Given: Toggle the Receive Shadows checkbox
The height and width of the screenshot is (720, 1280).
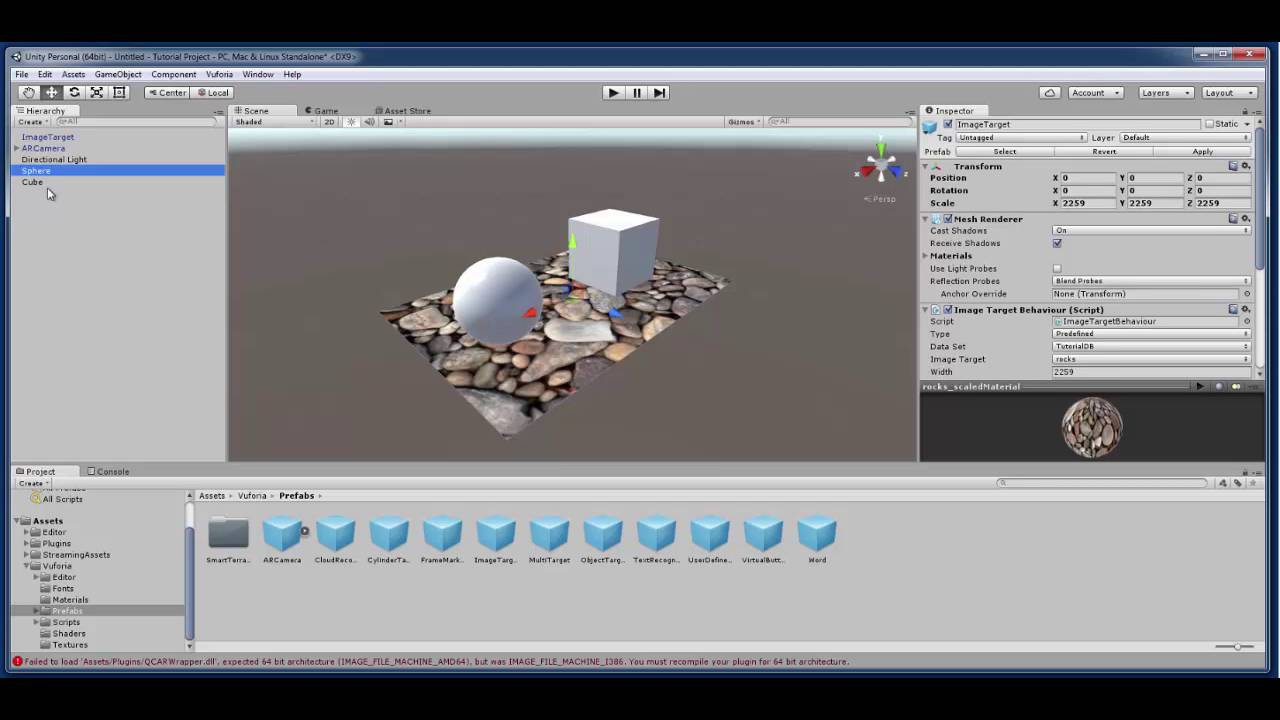Looking at the screenshot, I should 1057,243.
